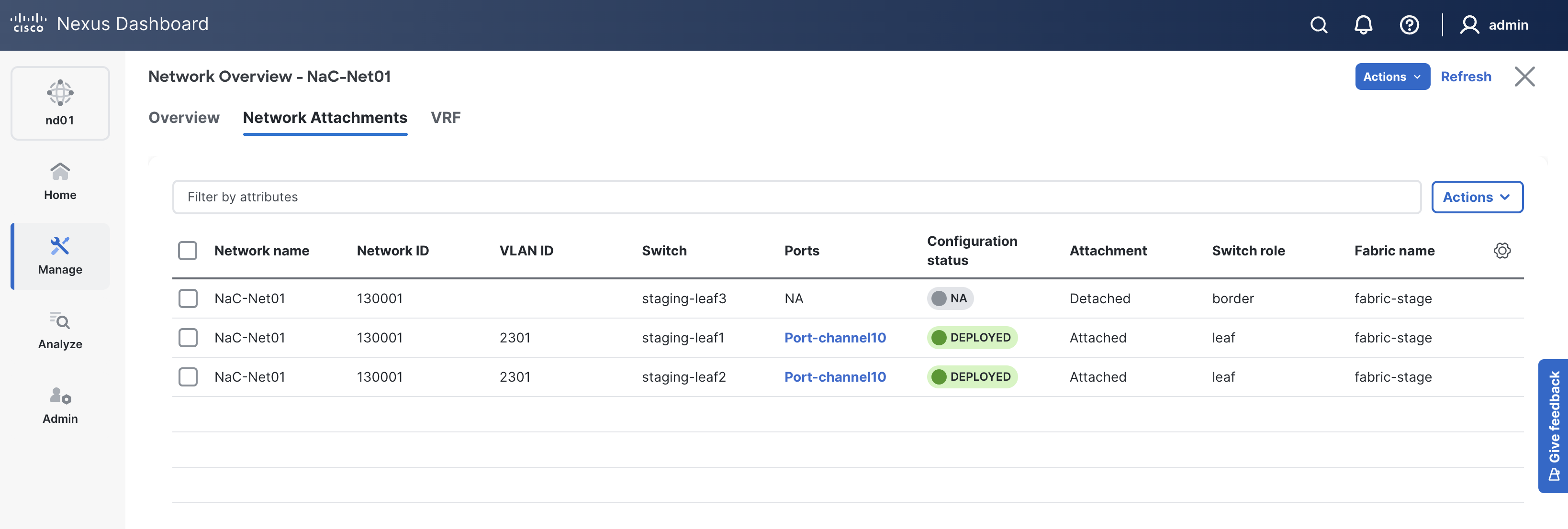1568x529 pixels.
Task: Open the Analyze sidebar section
Action: click(60, 330)
